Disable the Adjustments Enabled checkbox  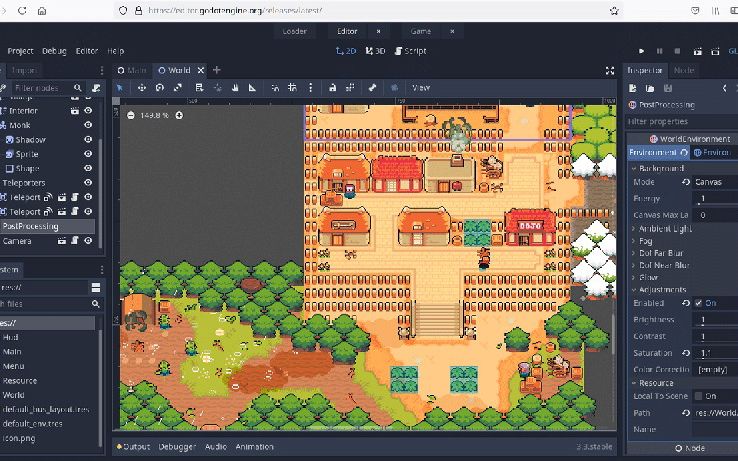pyautogui.click(x=698, y=303)
